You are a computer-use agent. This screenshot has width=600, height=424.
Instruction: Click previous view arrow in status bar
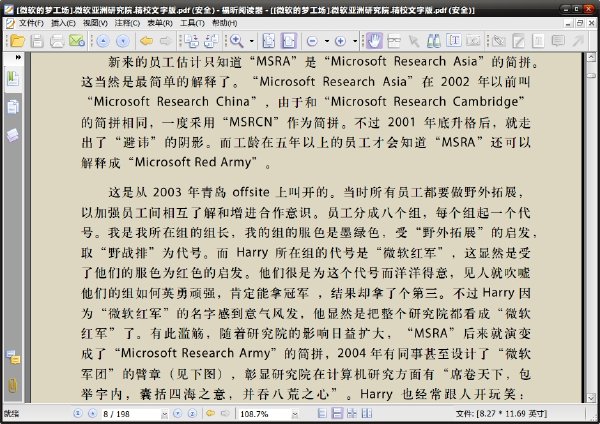click(210, 413)
